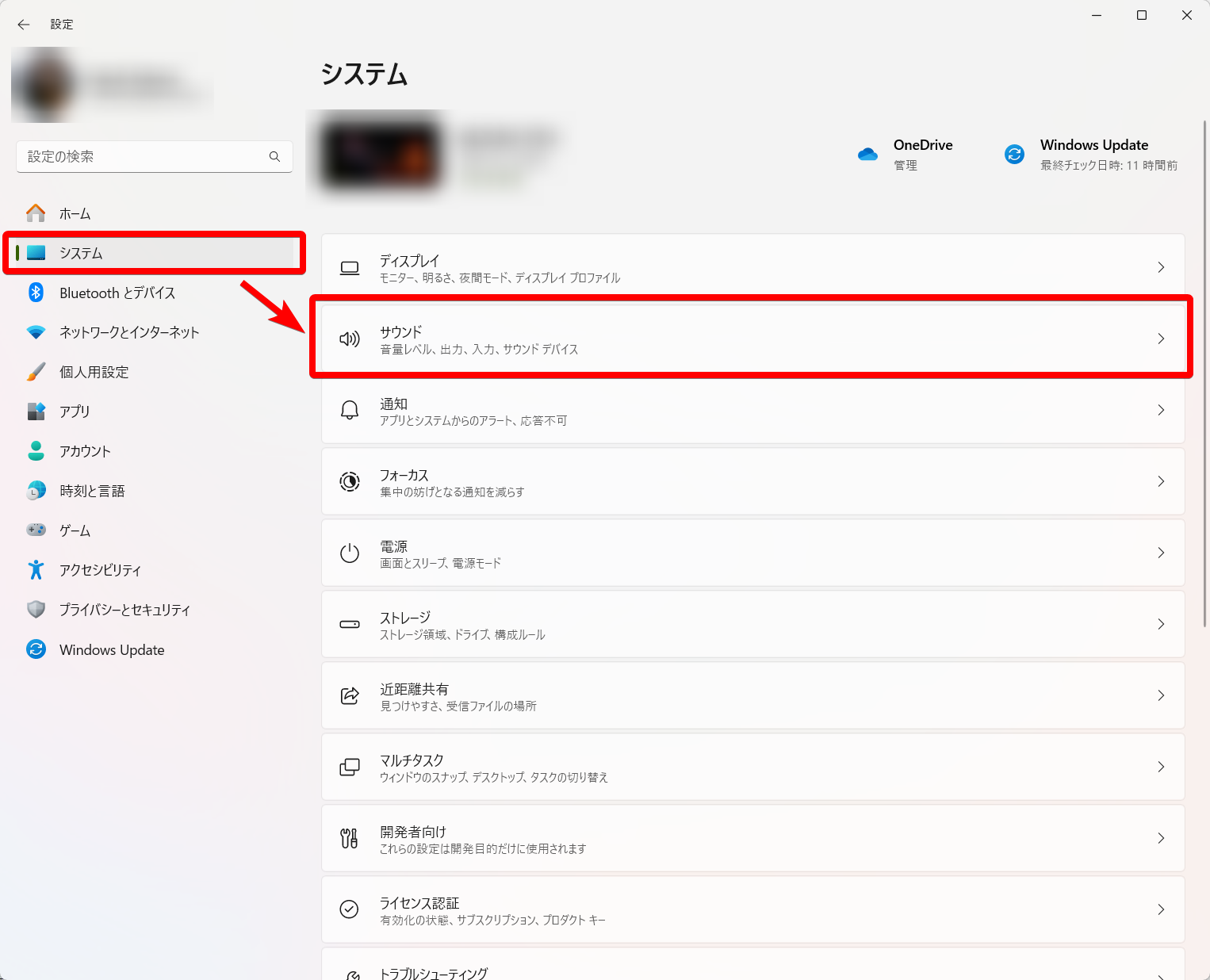Click the ホーム house icon
The image size is (1210, 980).
click(x=36, y=213)
